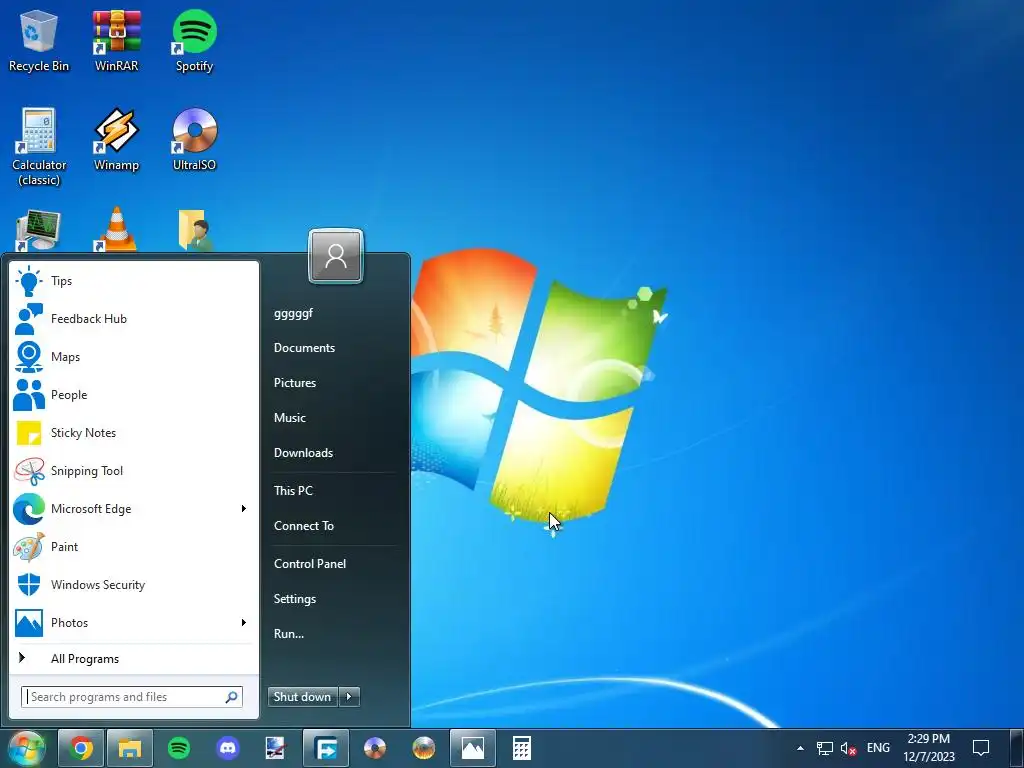This screenshot has height=768, width=1024.
Task: Select the Spotify shortcut on the desktop
Action: click(194, 40)
